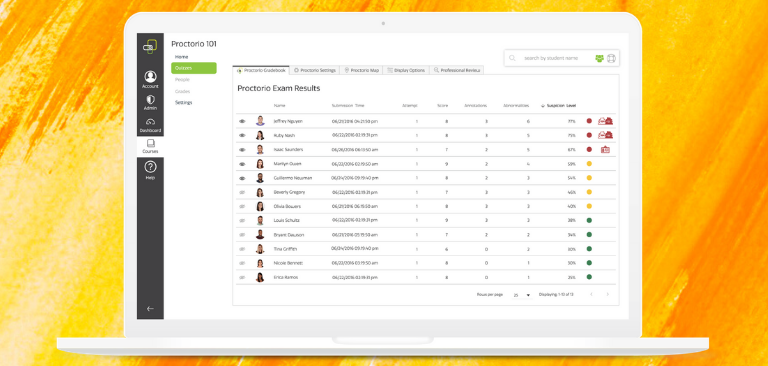This screenshot has height=366, width=768.
Task: Sort by the Name column header
Action: point(279,105)
